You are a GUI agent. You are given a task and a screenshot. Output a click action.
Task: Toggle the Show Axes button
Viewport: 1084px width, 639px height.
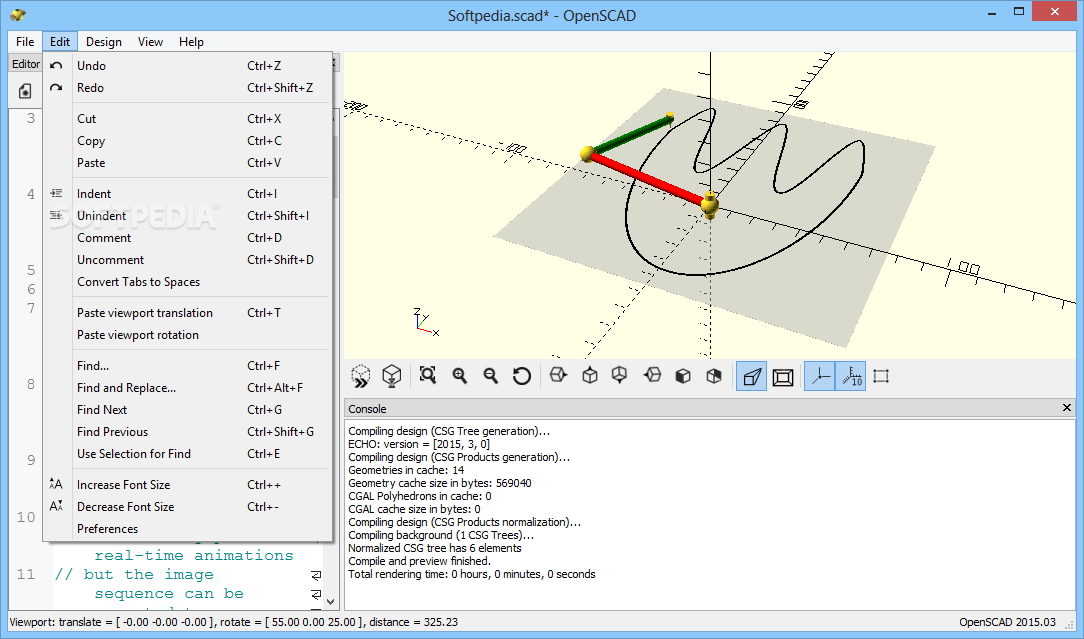(x=820, y=376)
